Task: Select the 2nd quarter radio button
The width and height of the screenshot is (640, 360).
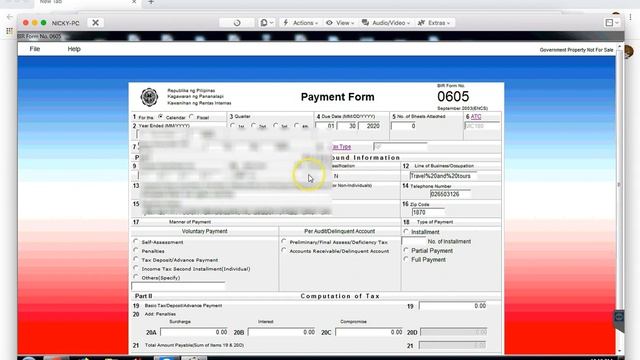Action: (x=254, y=126)
